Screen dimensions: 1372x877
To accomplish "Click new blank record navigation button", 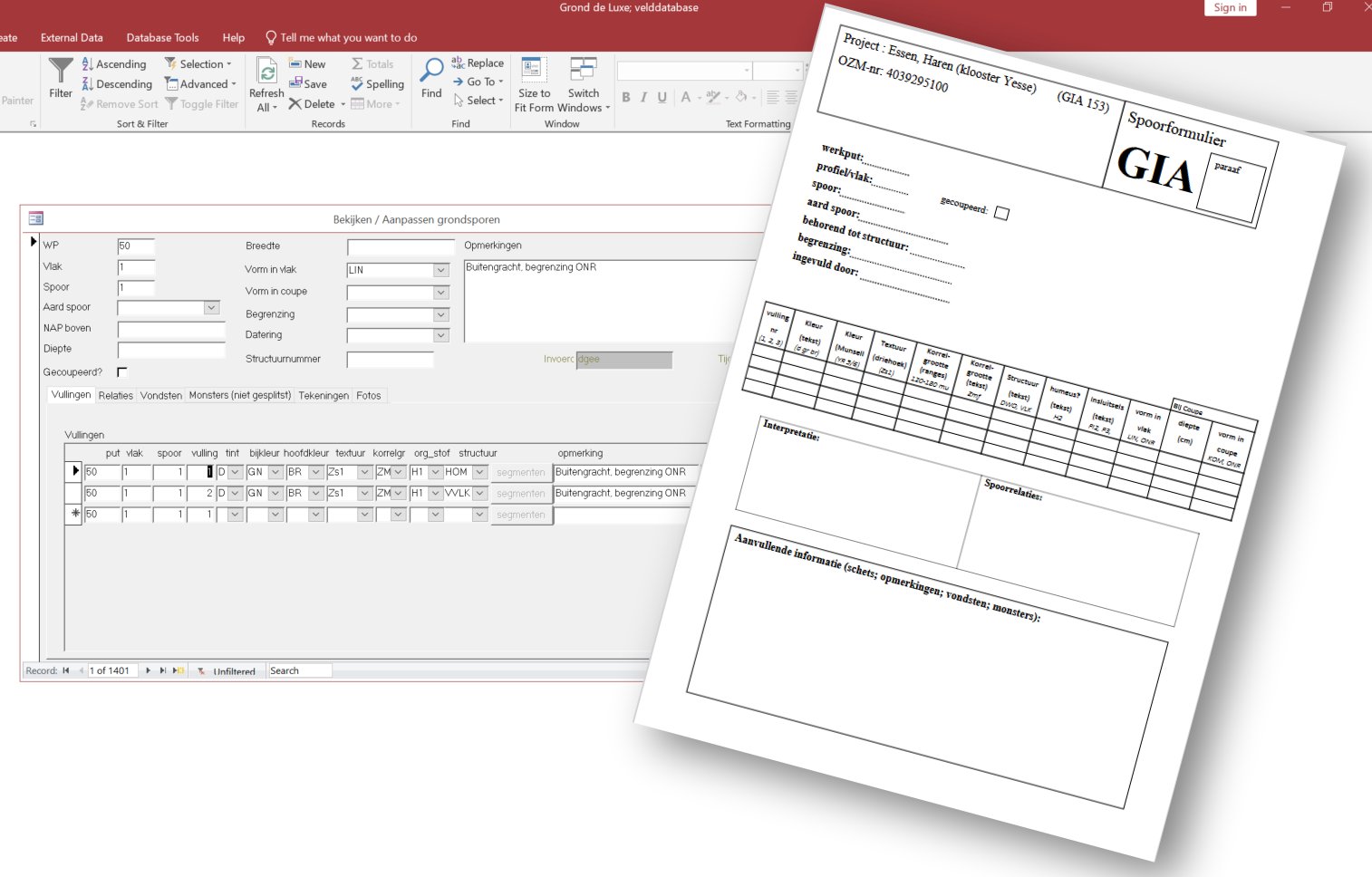I will click(x=179, y=670).
